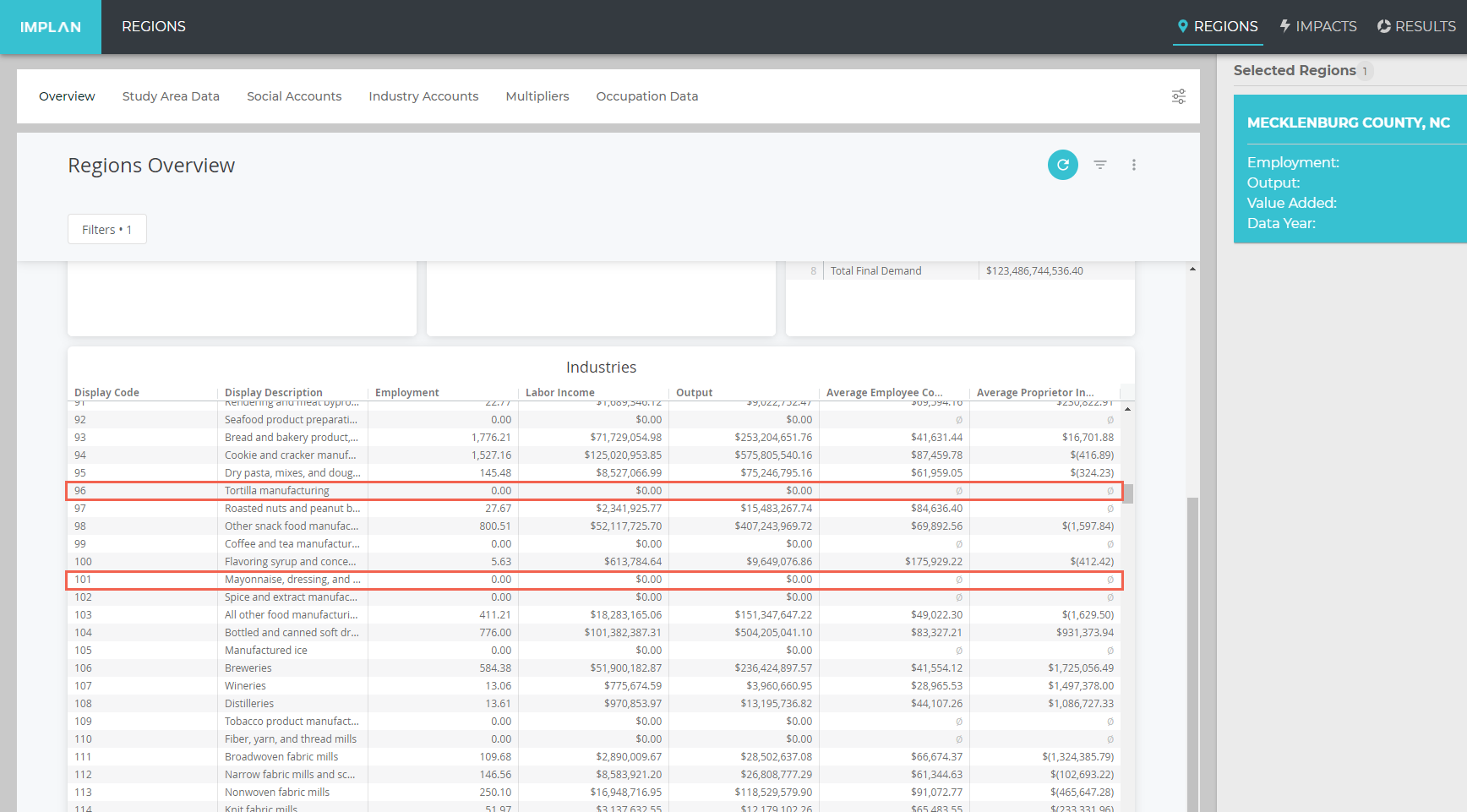Viewport: 1467px width, 812px height.
Task: Select the Wineries row
Action: pyautogui.click(x=594, y=686)
